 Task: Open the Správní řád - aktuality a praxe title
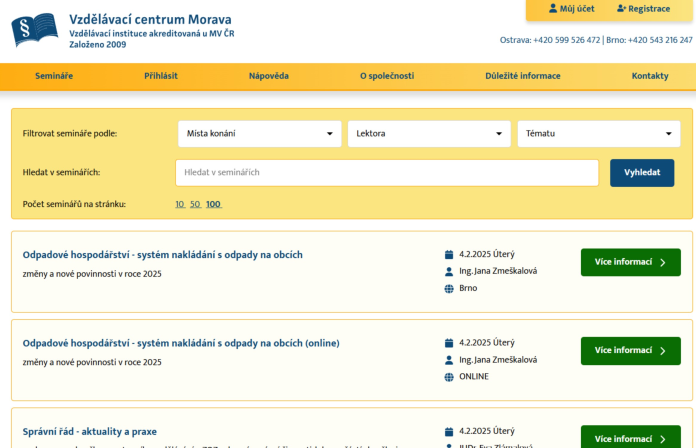tap(90, 432)
